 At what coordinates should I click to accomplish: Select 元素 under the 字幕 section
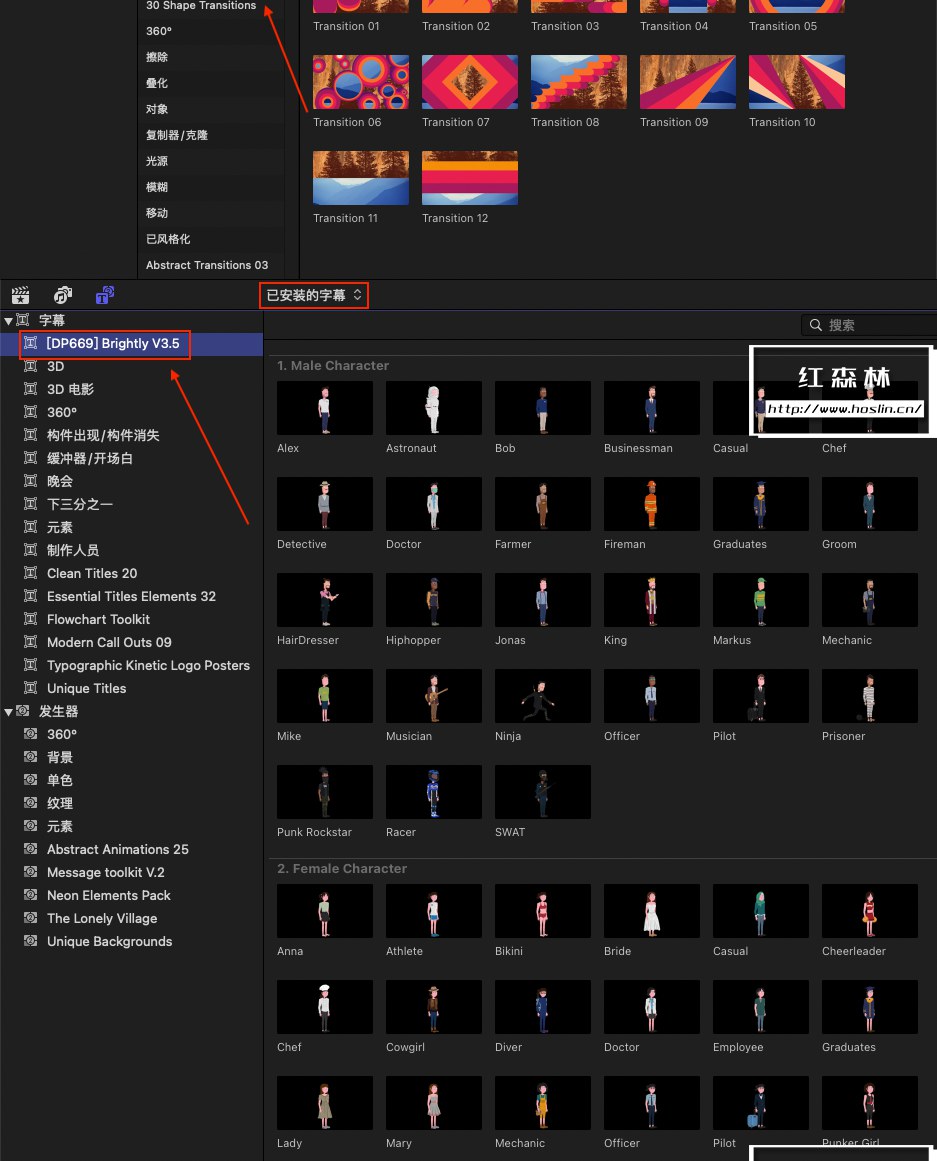131,527
